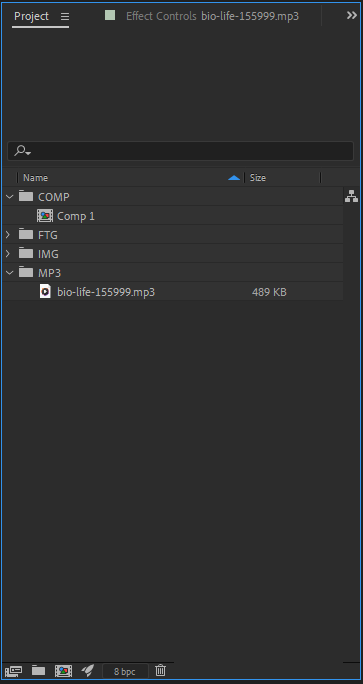Viewport: 363px width, 684px height.
Task: Click the new composition icon
Action: coord(63,670)
